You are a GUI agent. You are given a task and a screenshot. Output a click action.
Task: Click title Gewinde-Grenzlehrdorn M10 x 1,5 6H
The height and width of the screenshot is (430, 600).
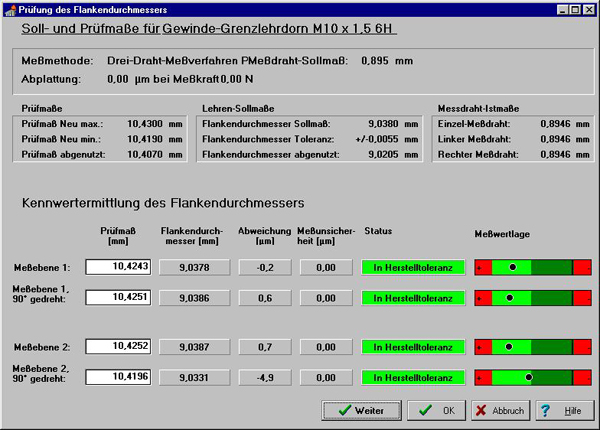tap(277, 29)
